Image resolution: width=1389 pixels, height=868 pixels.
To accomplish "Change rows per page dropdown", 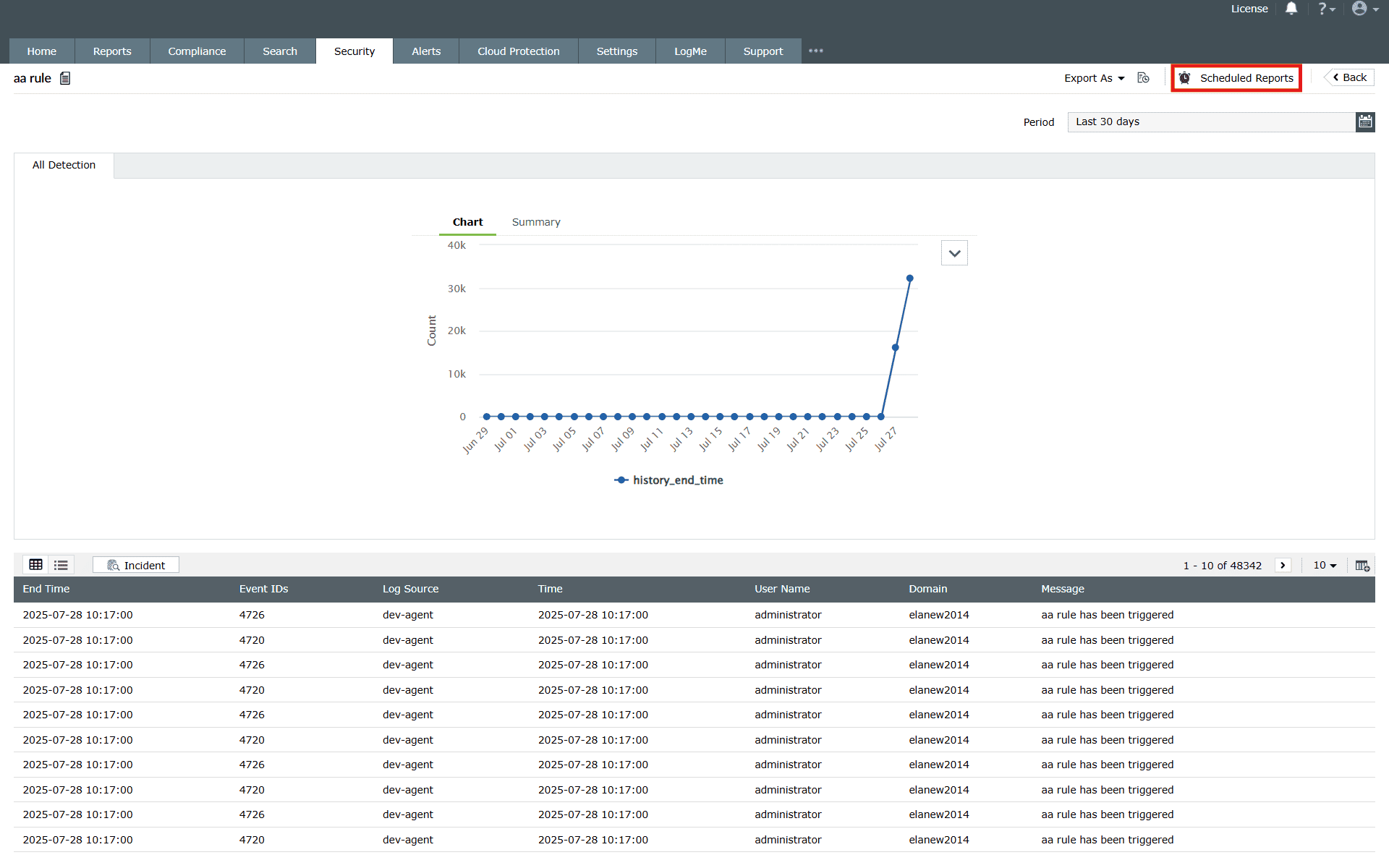I will [1325, 565].
